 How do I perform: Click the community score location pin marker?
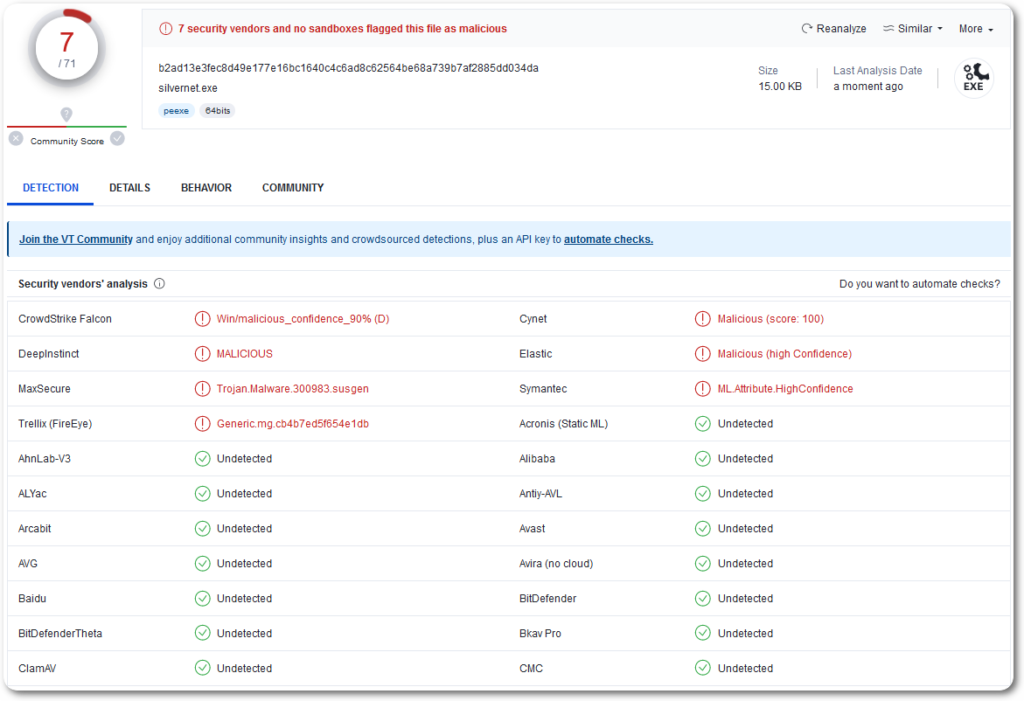coord(66,115)
